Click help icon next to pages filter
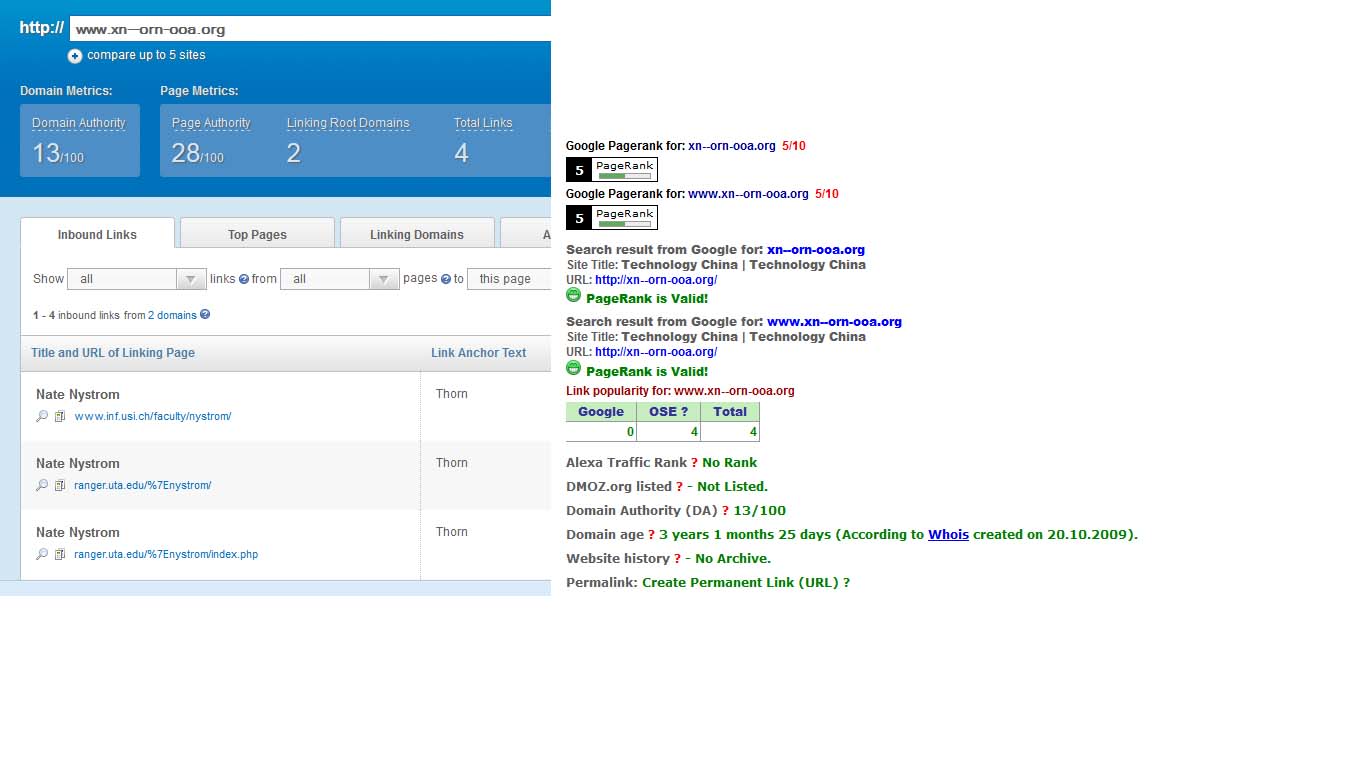1366x768 pixels. click(446, 279)
